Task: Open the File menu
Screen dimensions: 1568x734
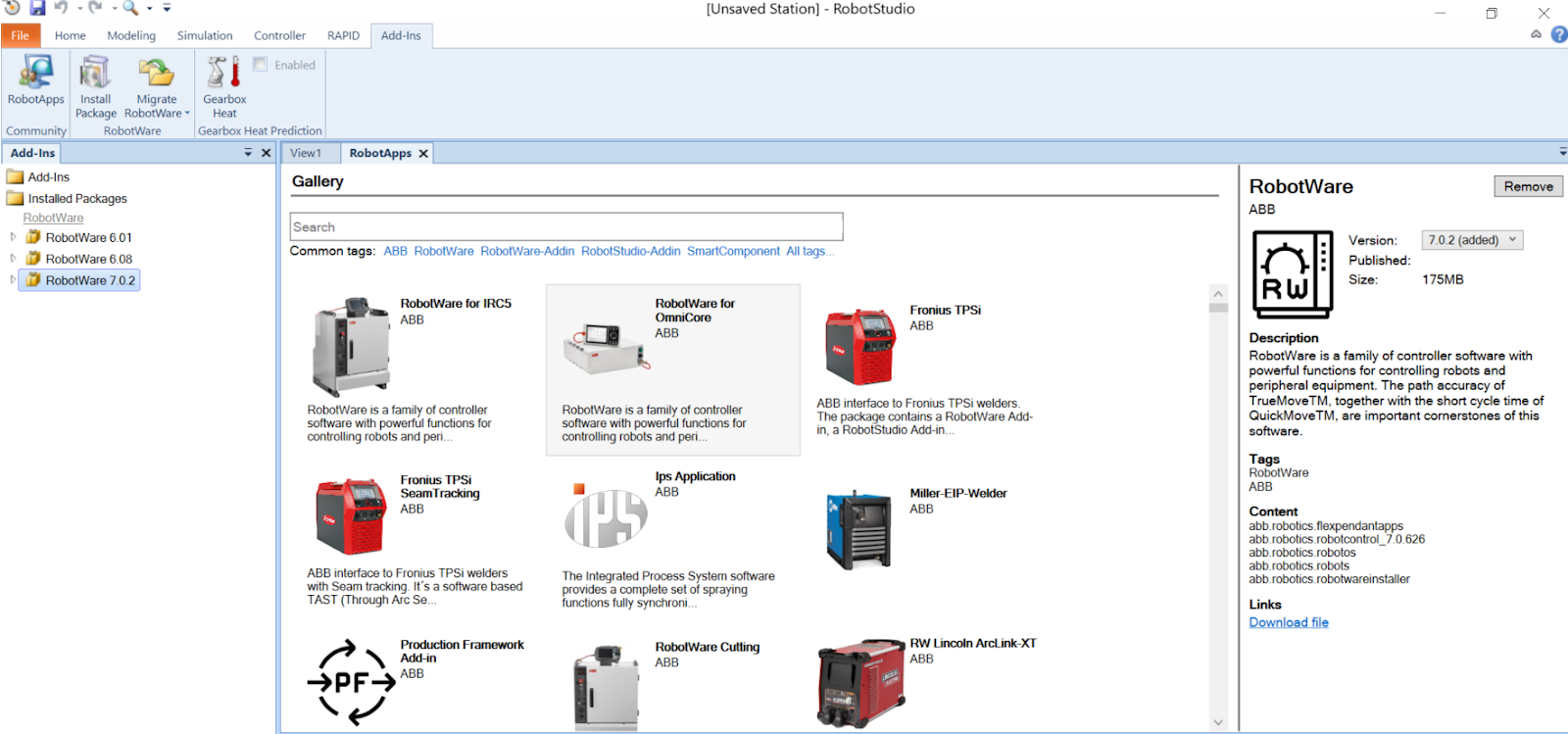Action: click(x=20, y=35)
